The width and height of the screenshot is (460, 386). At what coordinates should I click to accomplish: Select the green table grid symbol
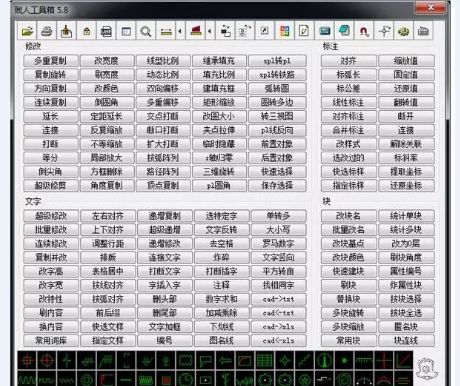265,360
